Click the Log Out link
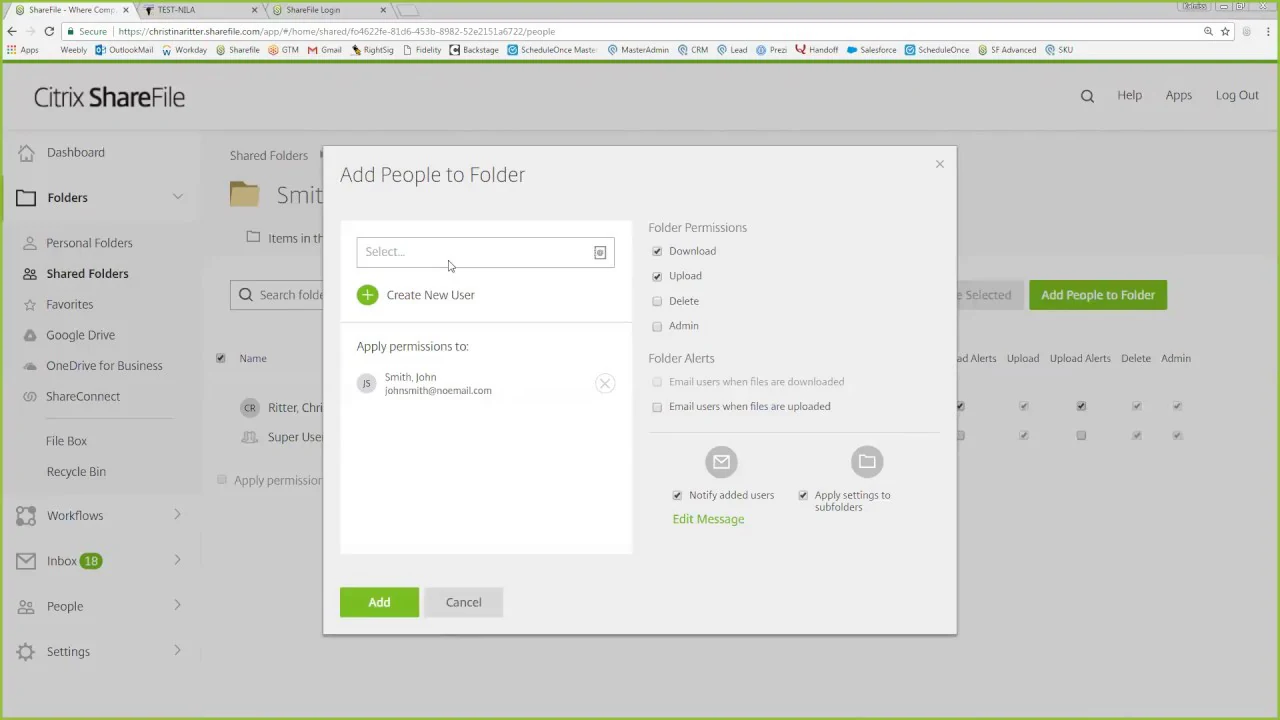The image size is (1280, 720). coord(1237,95)
